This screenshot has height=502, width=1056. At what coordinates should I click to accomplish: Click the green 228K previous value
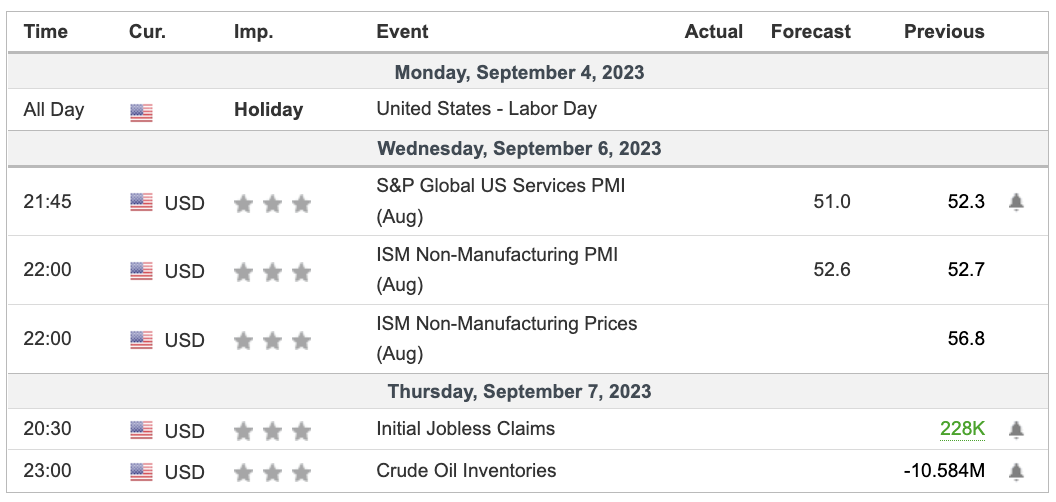pos(962,429)
